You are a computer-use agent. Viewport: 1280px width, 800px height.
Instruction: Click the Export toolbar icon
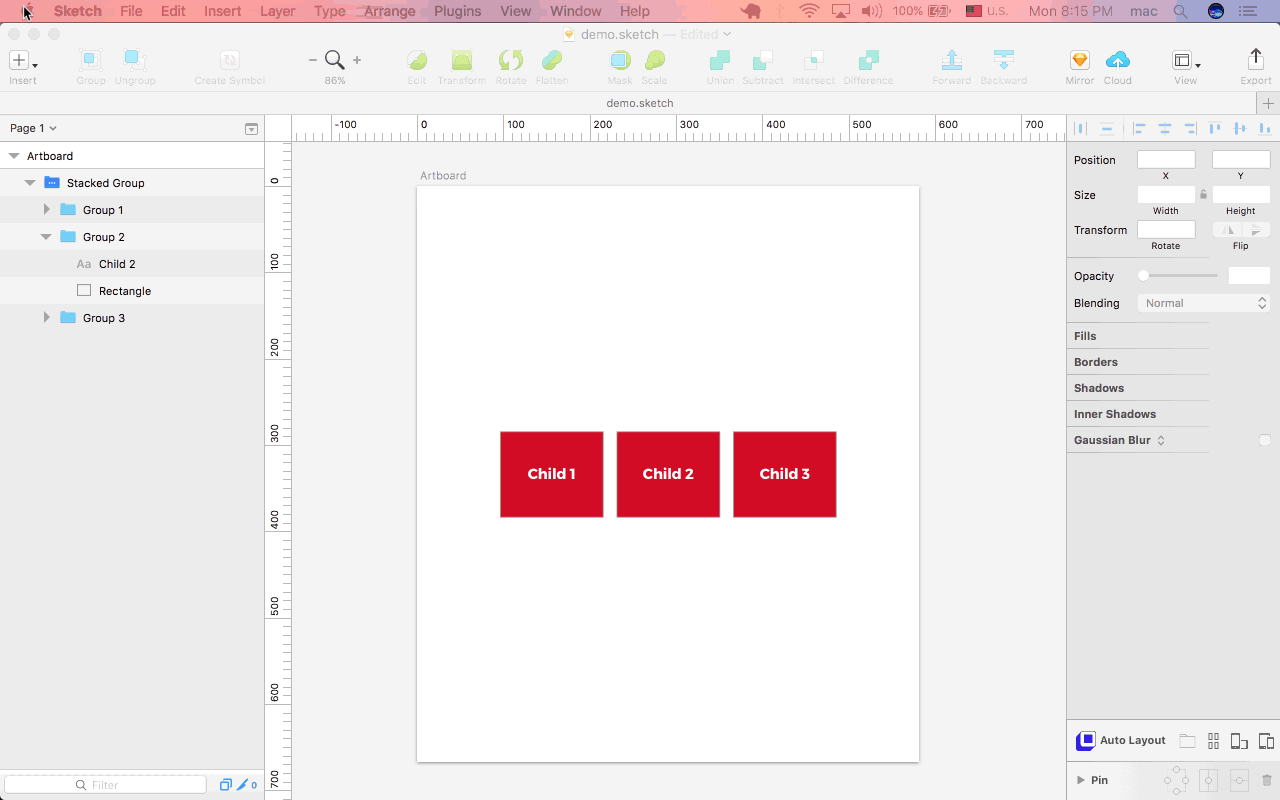pyautogui.click(x=1256, y=61)
